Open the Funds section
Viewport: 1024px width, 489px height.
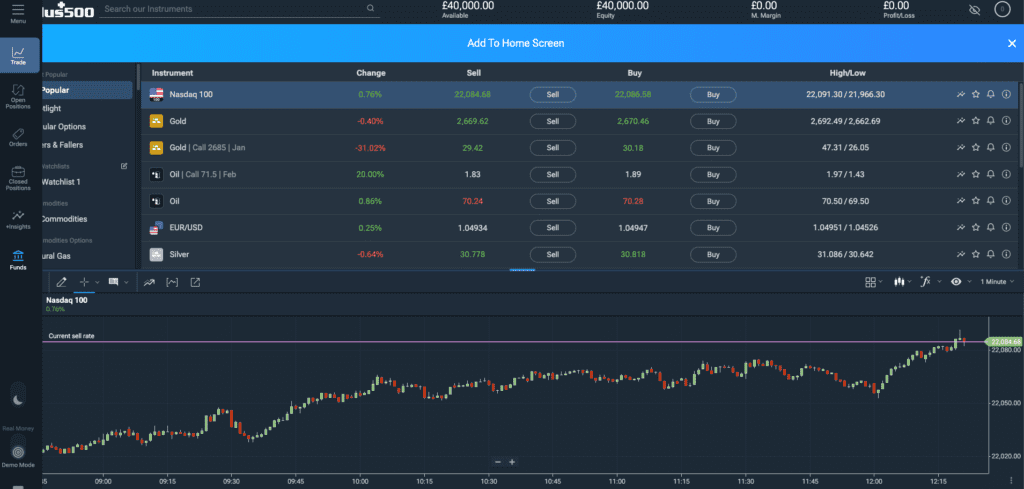pyautogui.click(x=18, y=259)
